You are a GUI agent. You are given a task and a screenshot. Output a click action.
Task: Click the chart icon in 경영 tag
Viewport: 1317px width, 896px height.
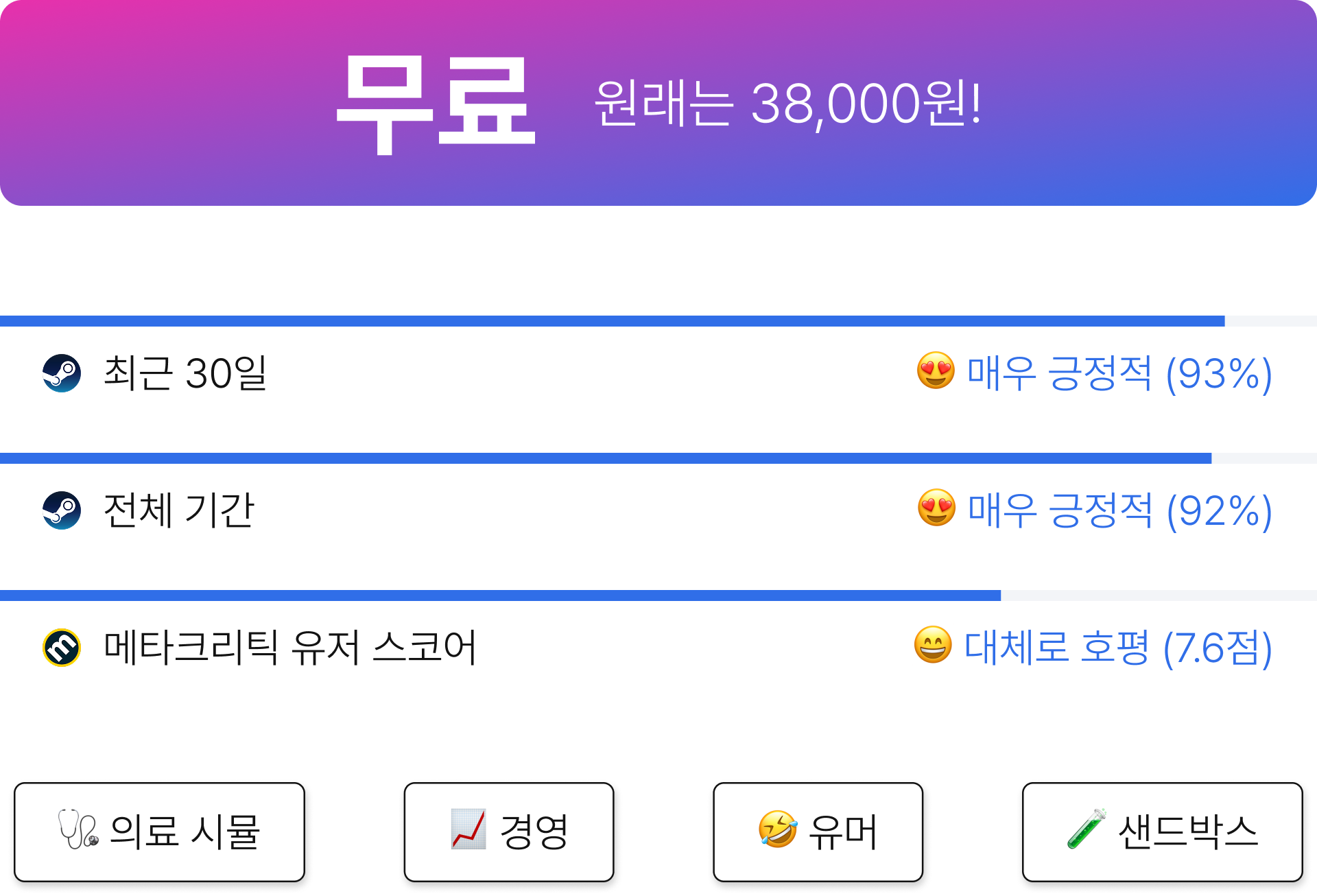(468, 829)
